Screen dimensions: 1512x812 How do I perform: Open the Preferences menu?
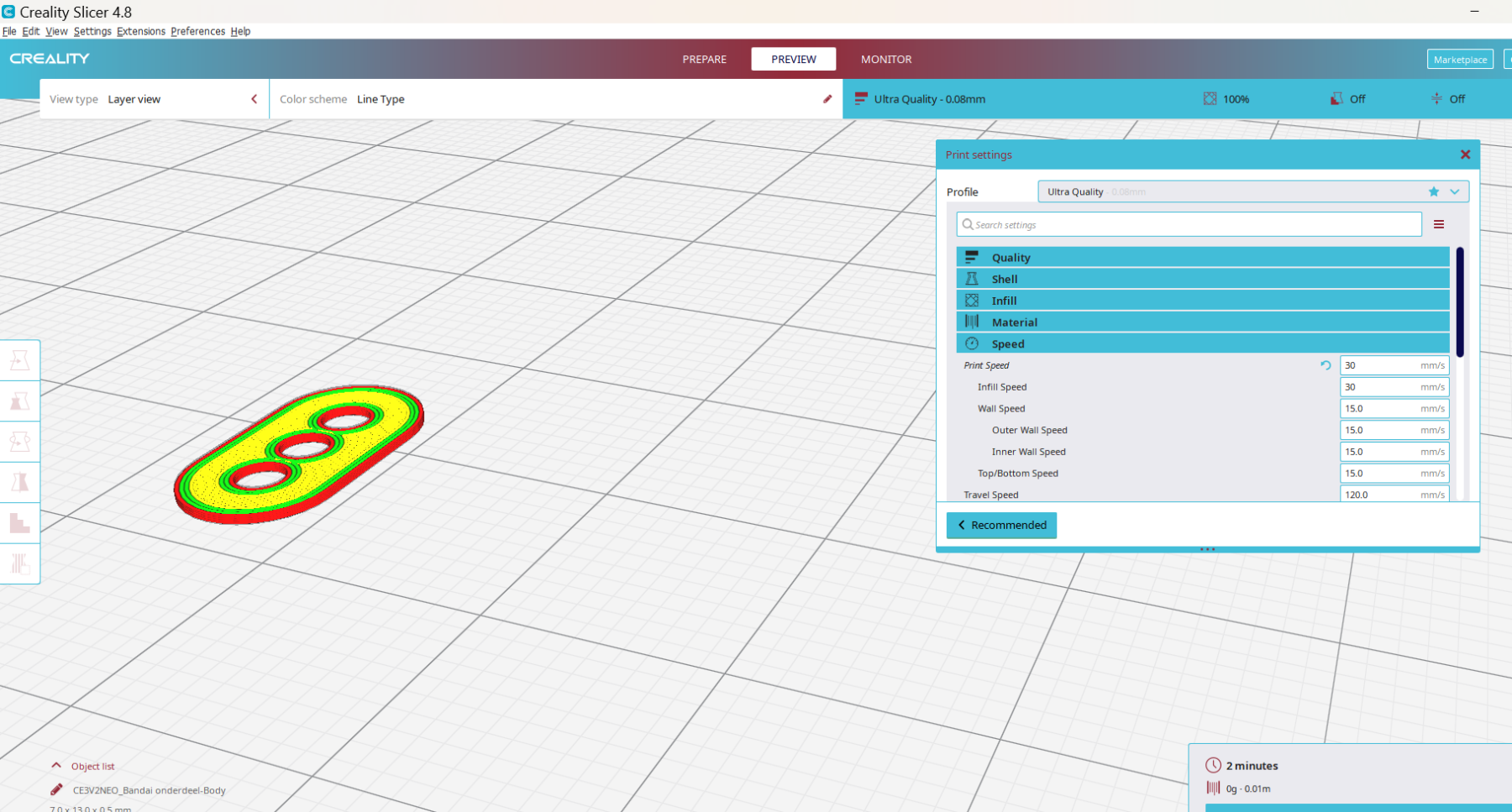(x=198, y=31)
